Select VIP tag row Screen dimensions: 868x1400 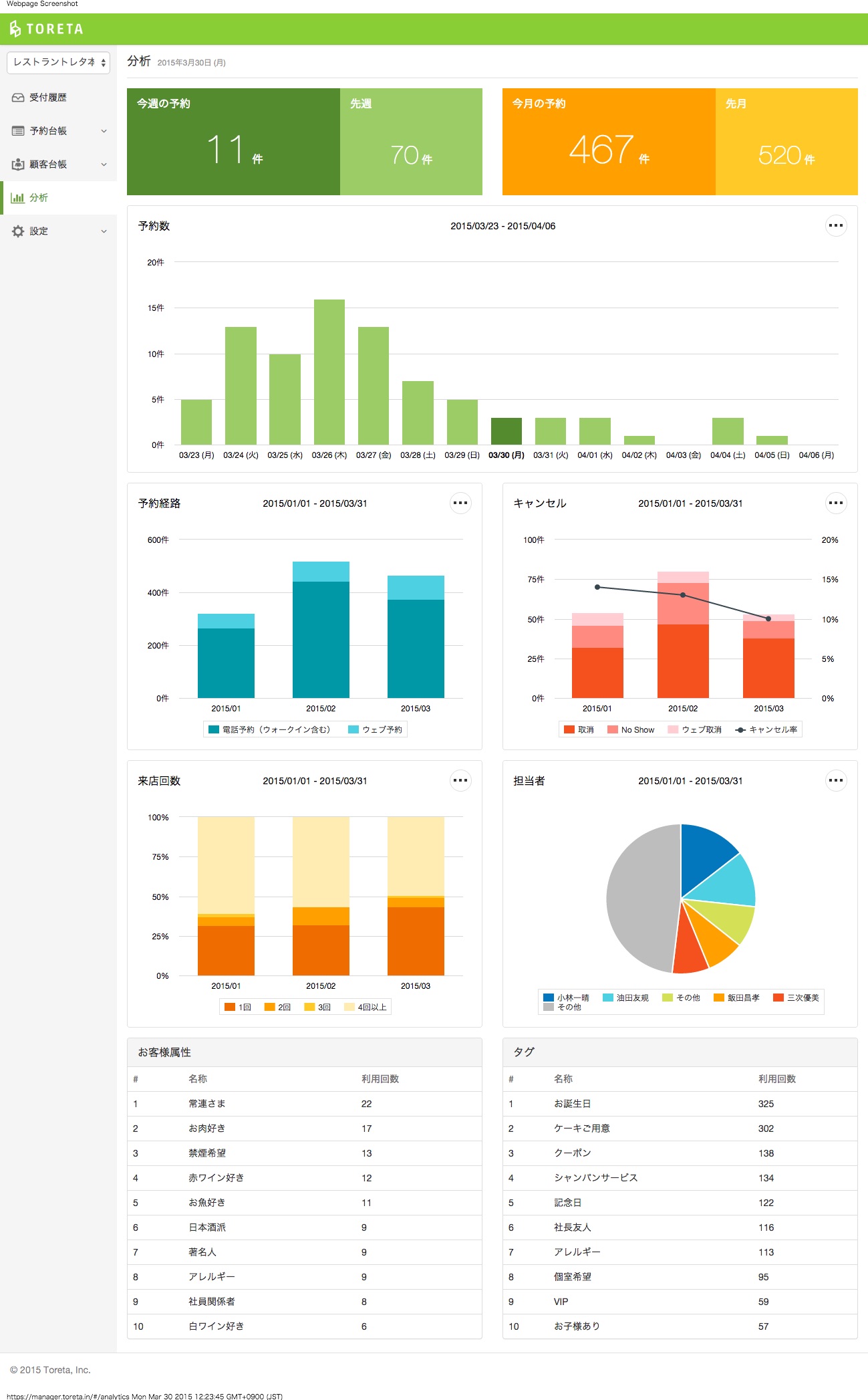680,1302
